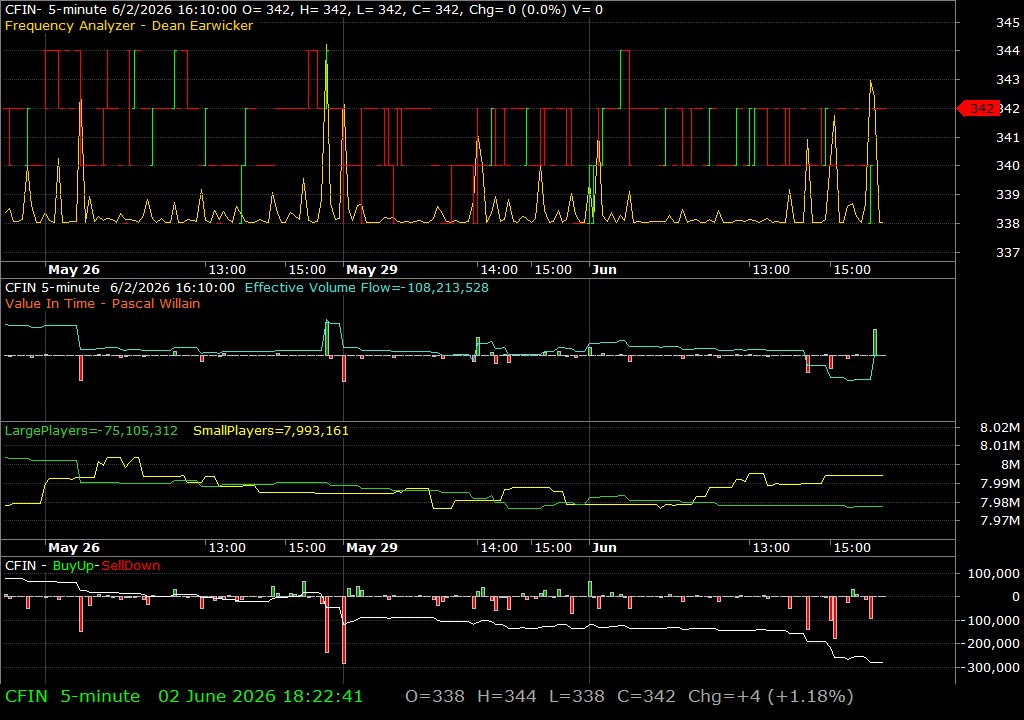This screenshot has width=1024, height=720.
Task: Click the 339 price axis label
Action: coord(1008,194)
